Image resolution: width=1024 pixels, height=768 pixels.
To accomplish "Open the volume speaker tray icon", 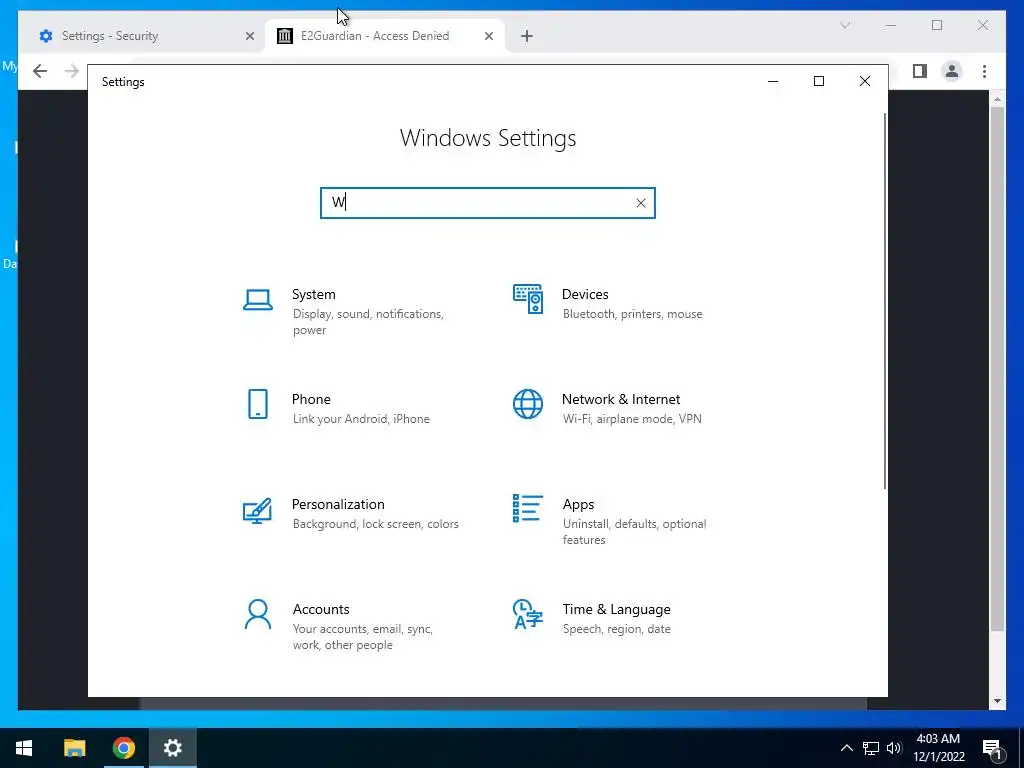I will [x=894, y=748].
